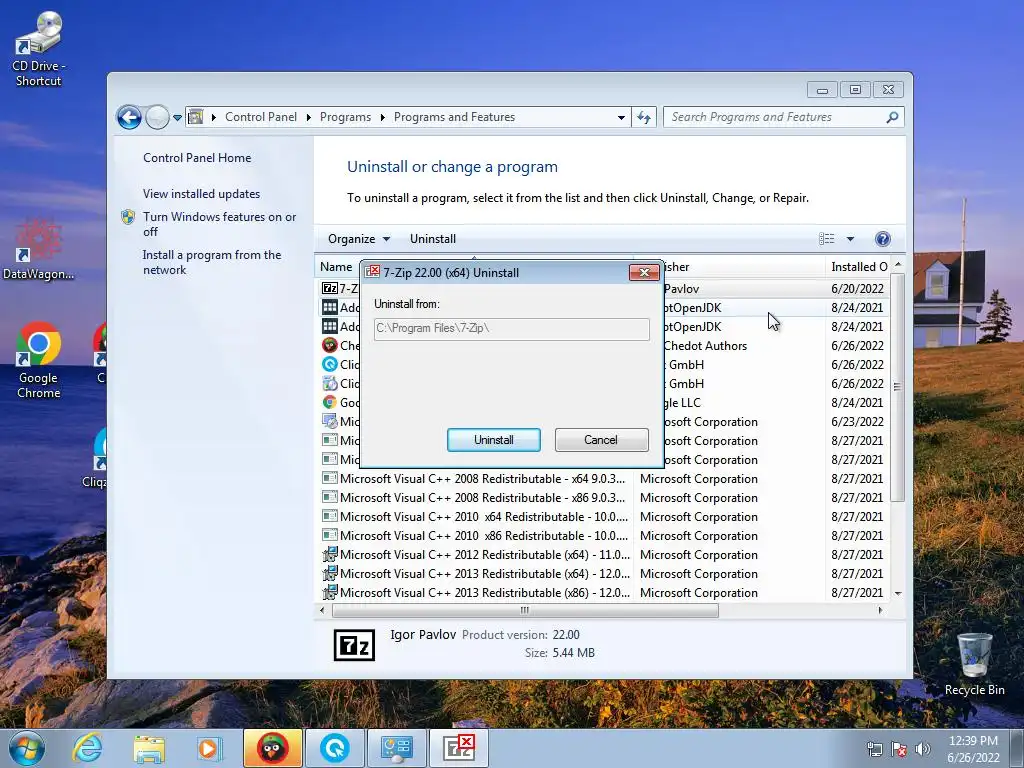This screenshot has height=768, width=1024.
Task: Click Programs breadcrumb in address bar
Action: click(345, 117)
